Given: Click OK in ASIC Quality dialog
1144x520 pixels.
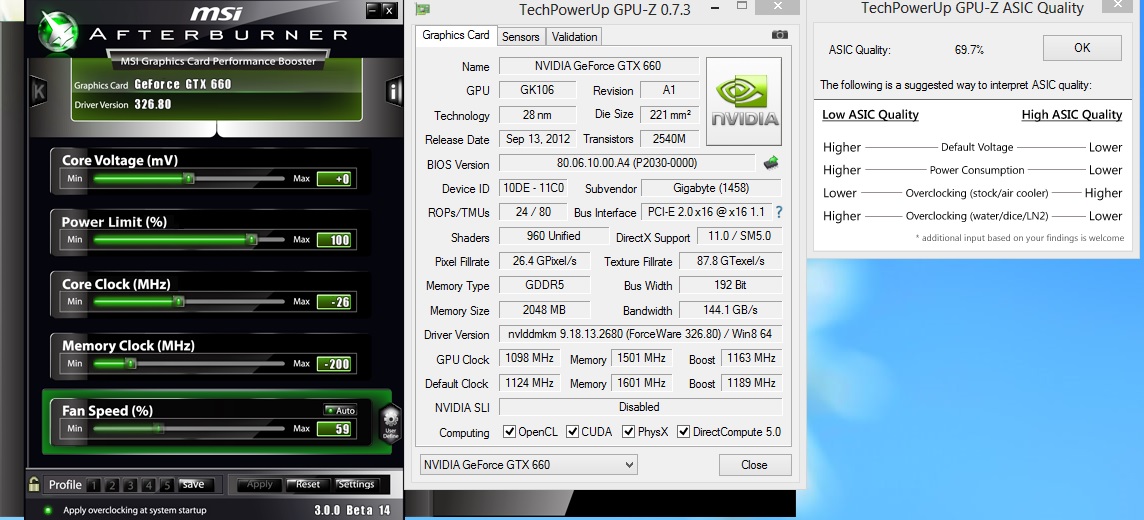Looking at the screenshot, I should pyautogui.click(x=1082, y=47).
